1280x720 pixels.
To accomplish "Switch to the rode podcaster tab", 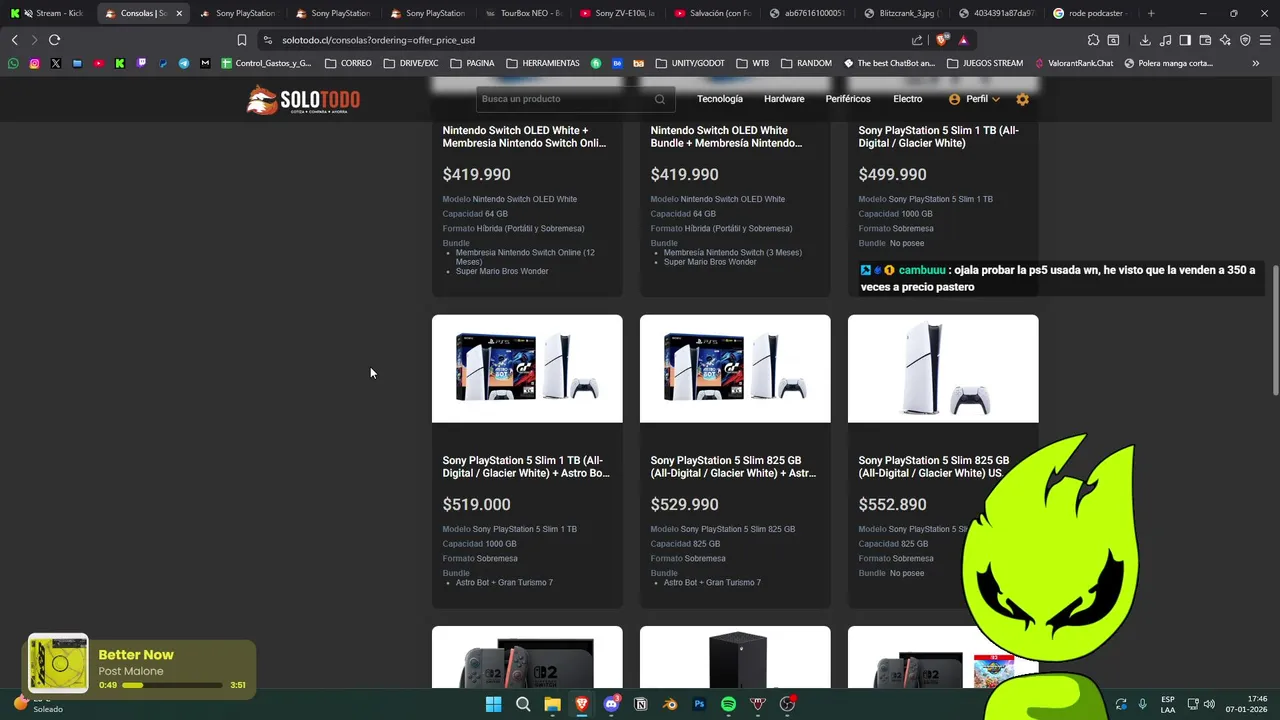I will click(1089, 13).
